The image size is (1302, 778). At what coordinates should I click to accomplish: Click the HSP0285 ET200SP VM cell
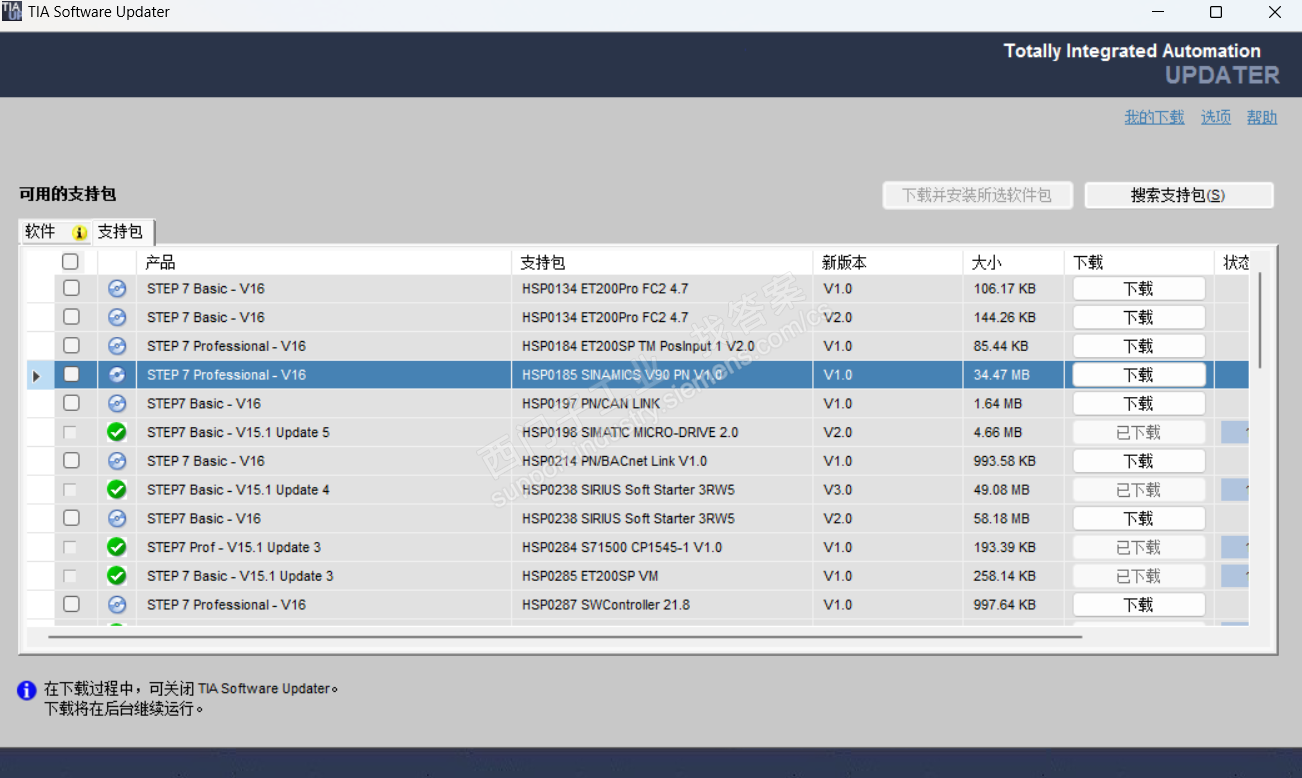pos(662,576)
